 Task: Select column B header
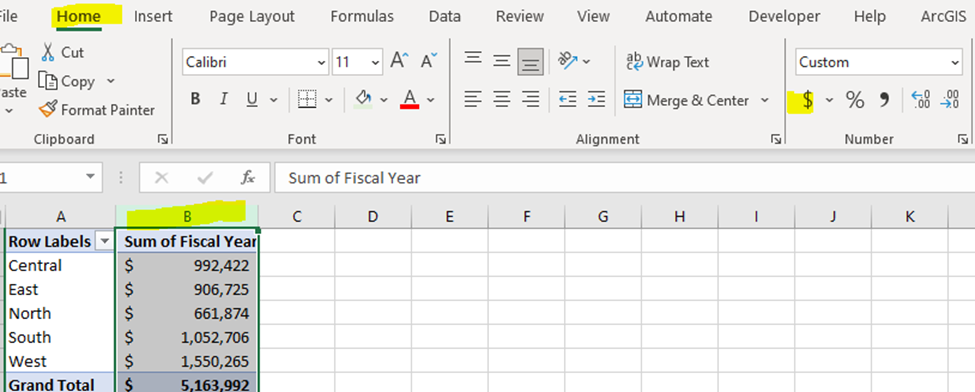click(187, 216)
